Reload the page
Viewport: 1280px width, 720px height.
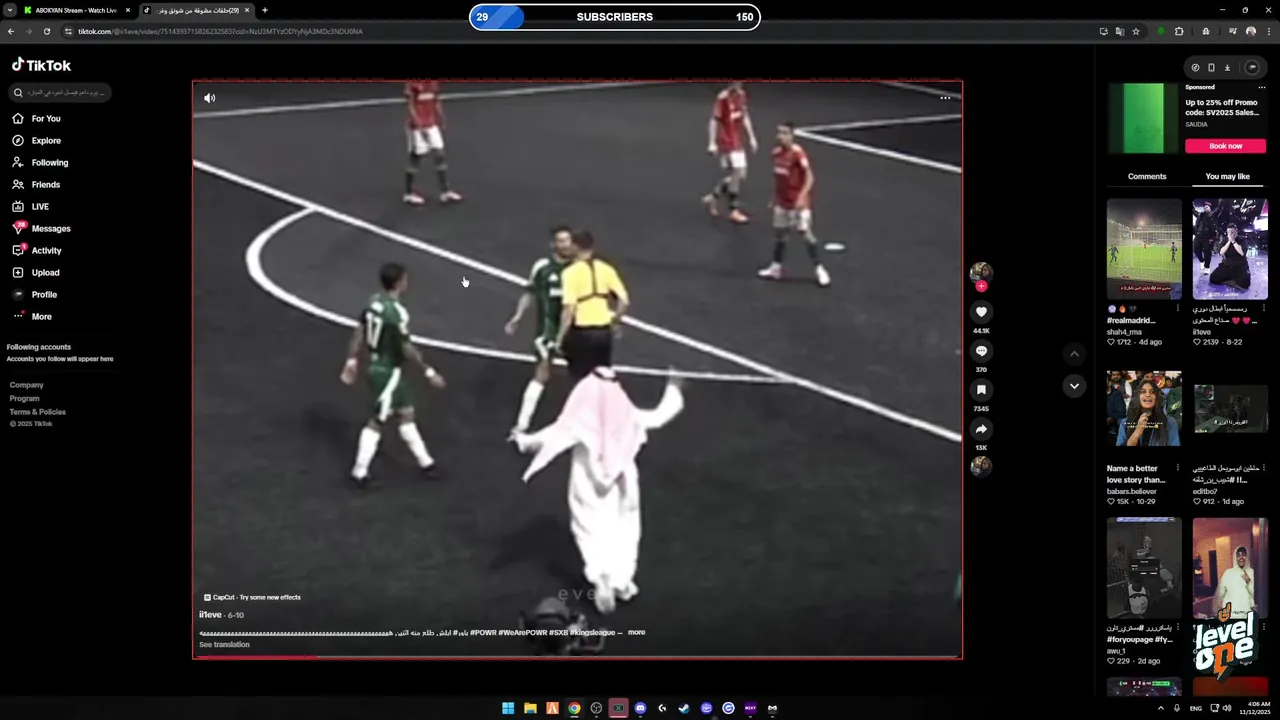(x=46, y=31)
